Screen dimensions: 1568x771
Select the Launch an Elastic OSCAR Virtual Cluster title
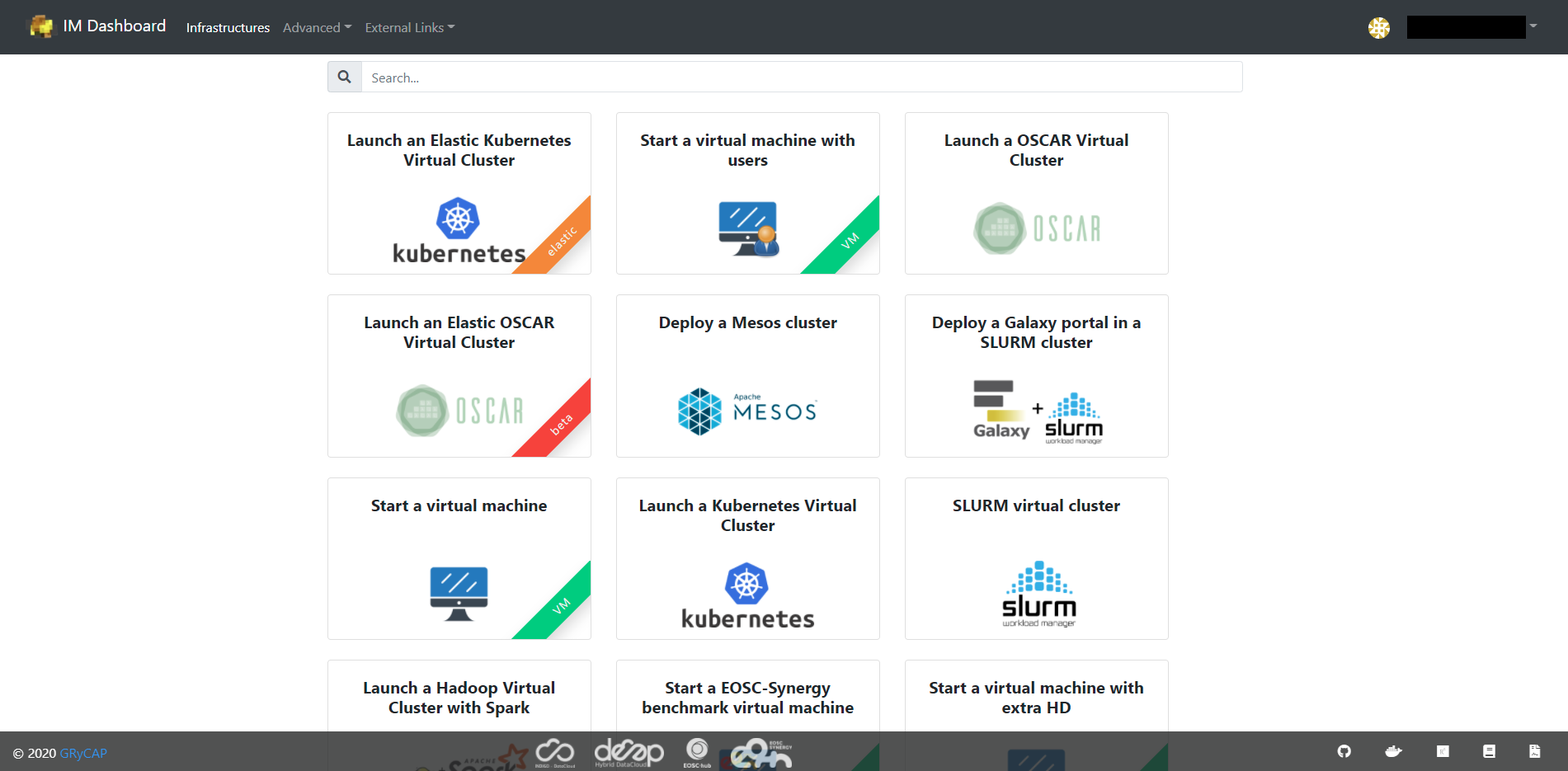[459, 332]
